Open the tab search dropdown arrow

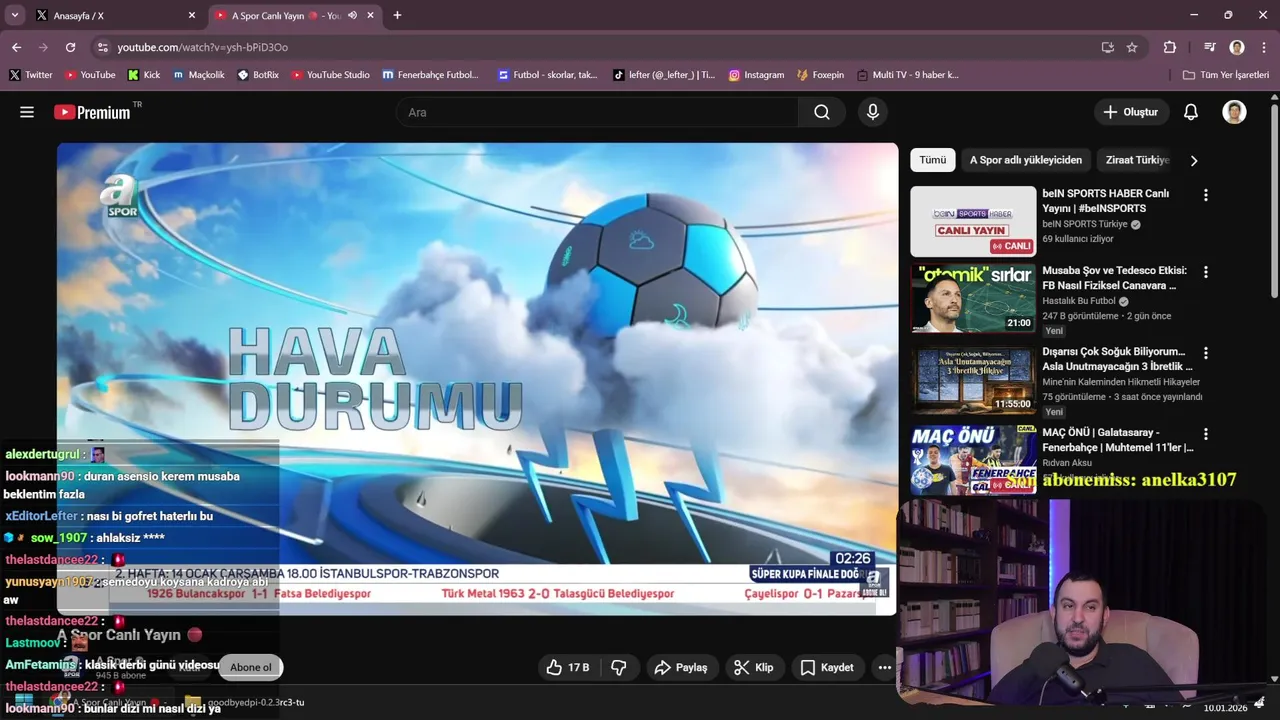click(x=14, y=15)
